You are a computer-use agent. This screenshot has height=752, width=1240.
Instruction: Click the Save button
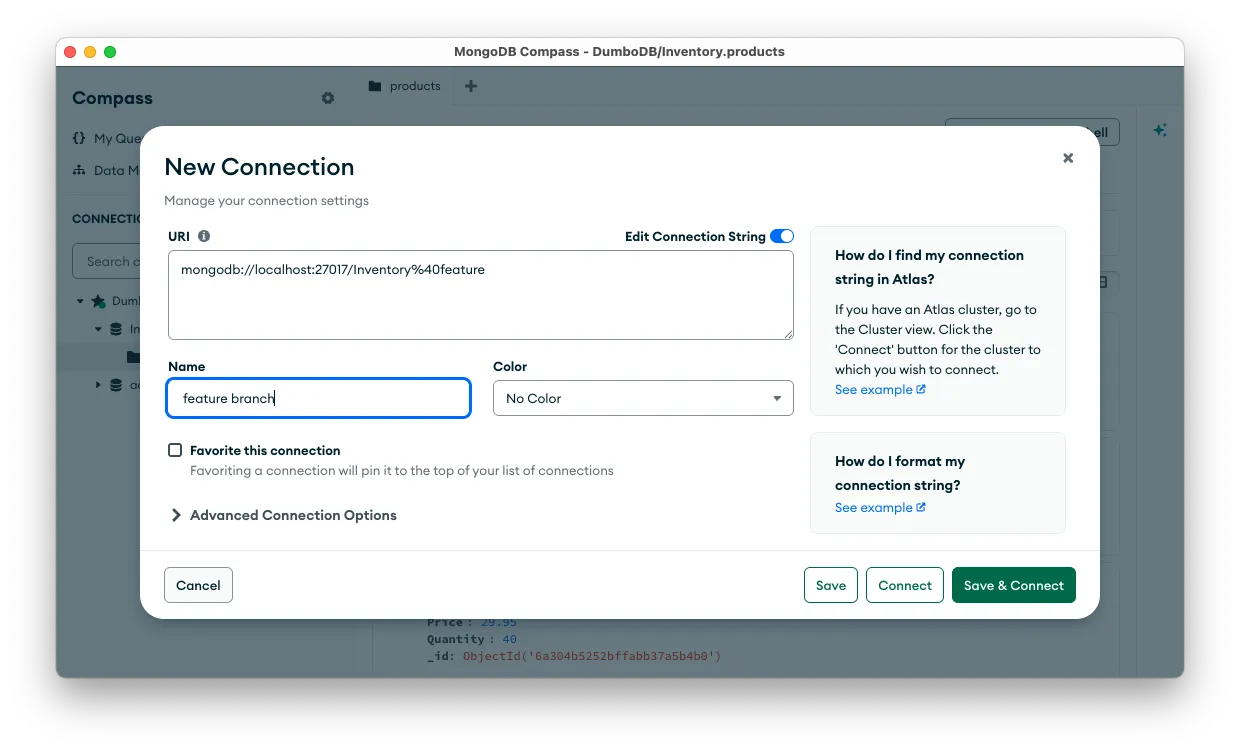pyautogui.click(x=831, y=586)
